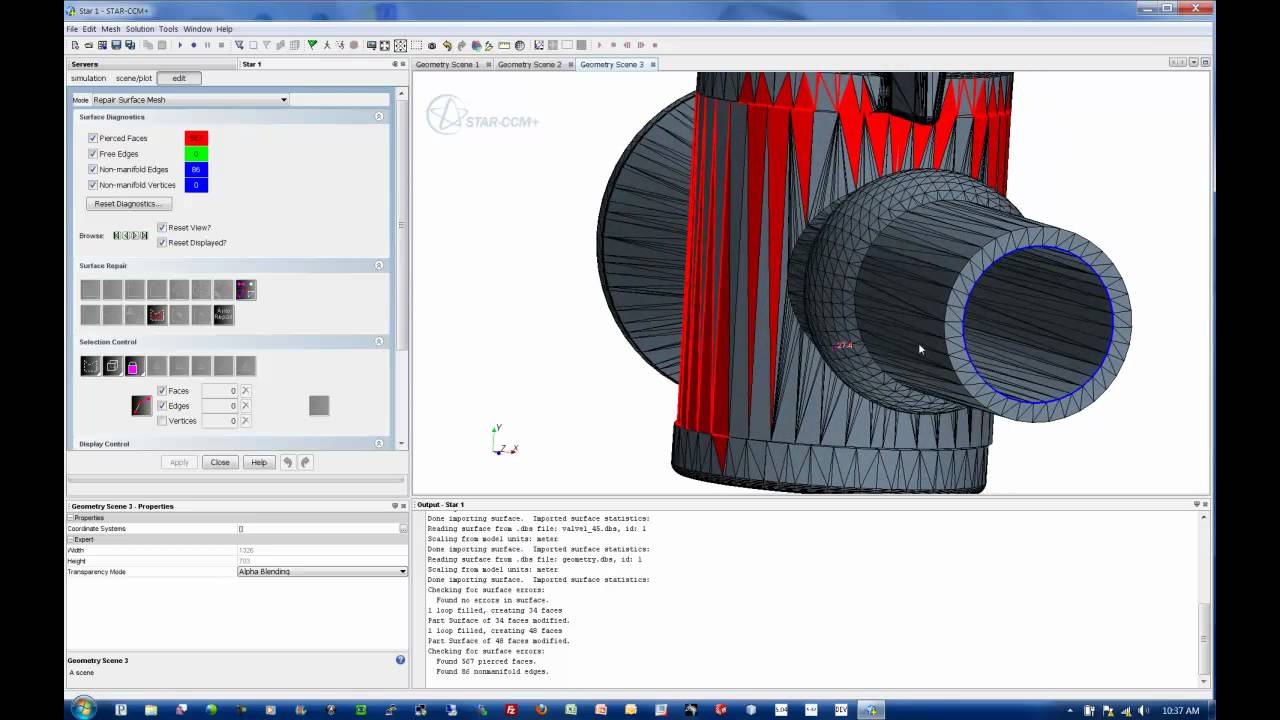
Task: Click the magenta-dotted surface repair icon
Action: click(246, 290)
